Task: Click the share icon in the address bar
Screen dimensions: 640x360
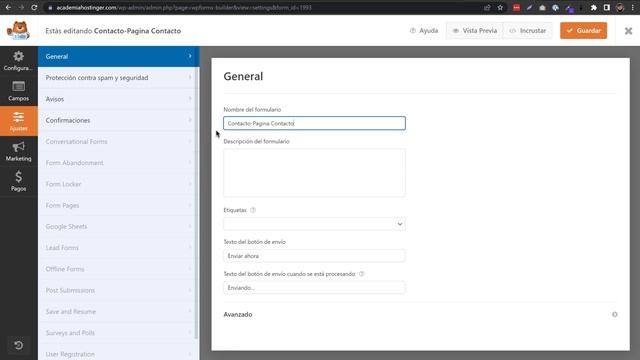Action: (487, 7)
